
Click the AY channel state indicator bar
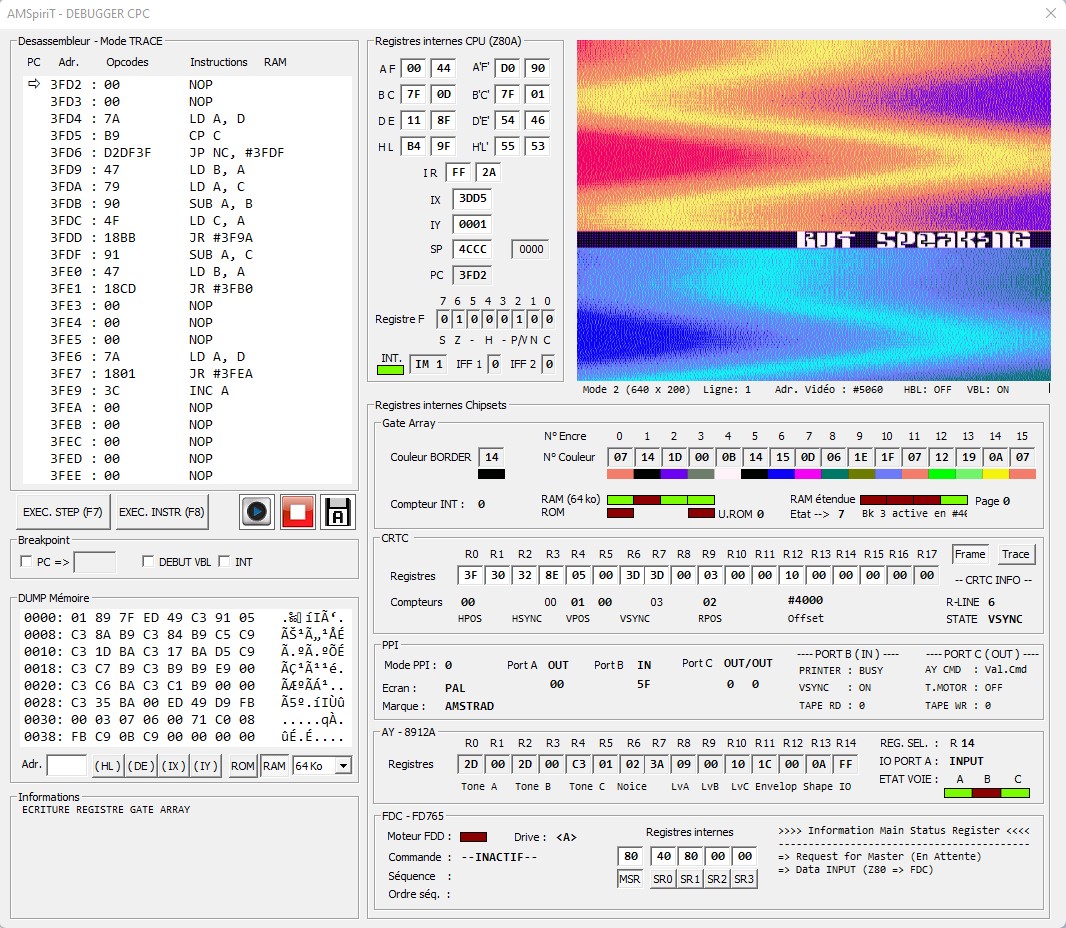click(986, 793)
